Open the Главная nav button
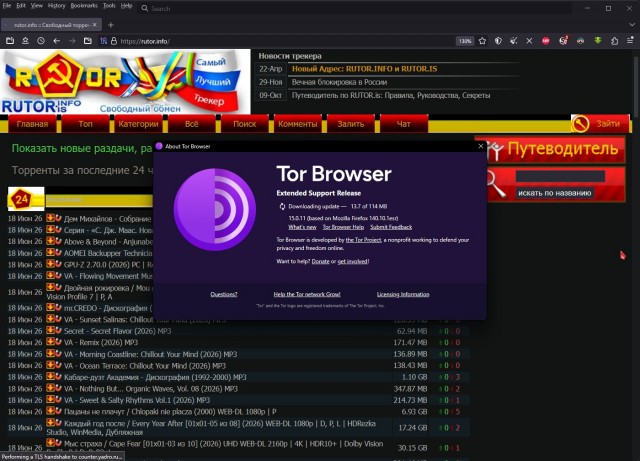 pyautogui.click(x=32, y=124)
